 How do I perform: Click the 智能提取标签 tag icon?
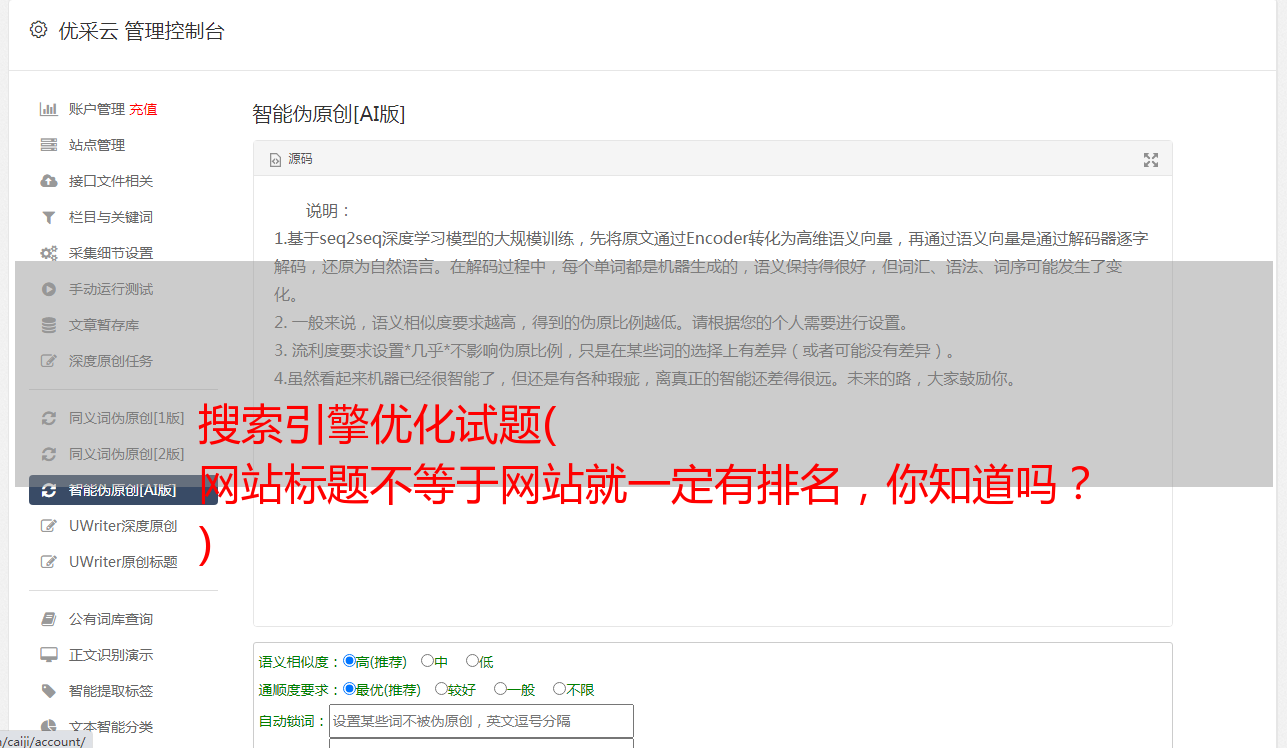pos(48,691)
